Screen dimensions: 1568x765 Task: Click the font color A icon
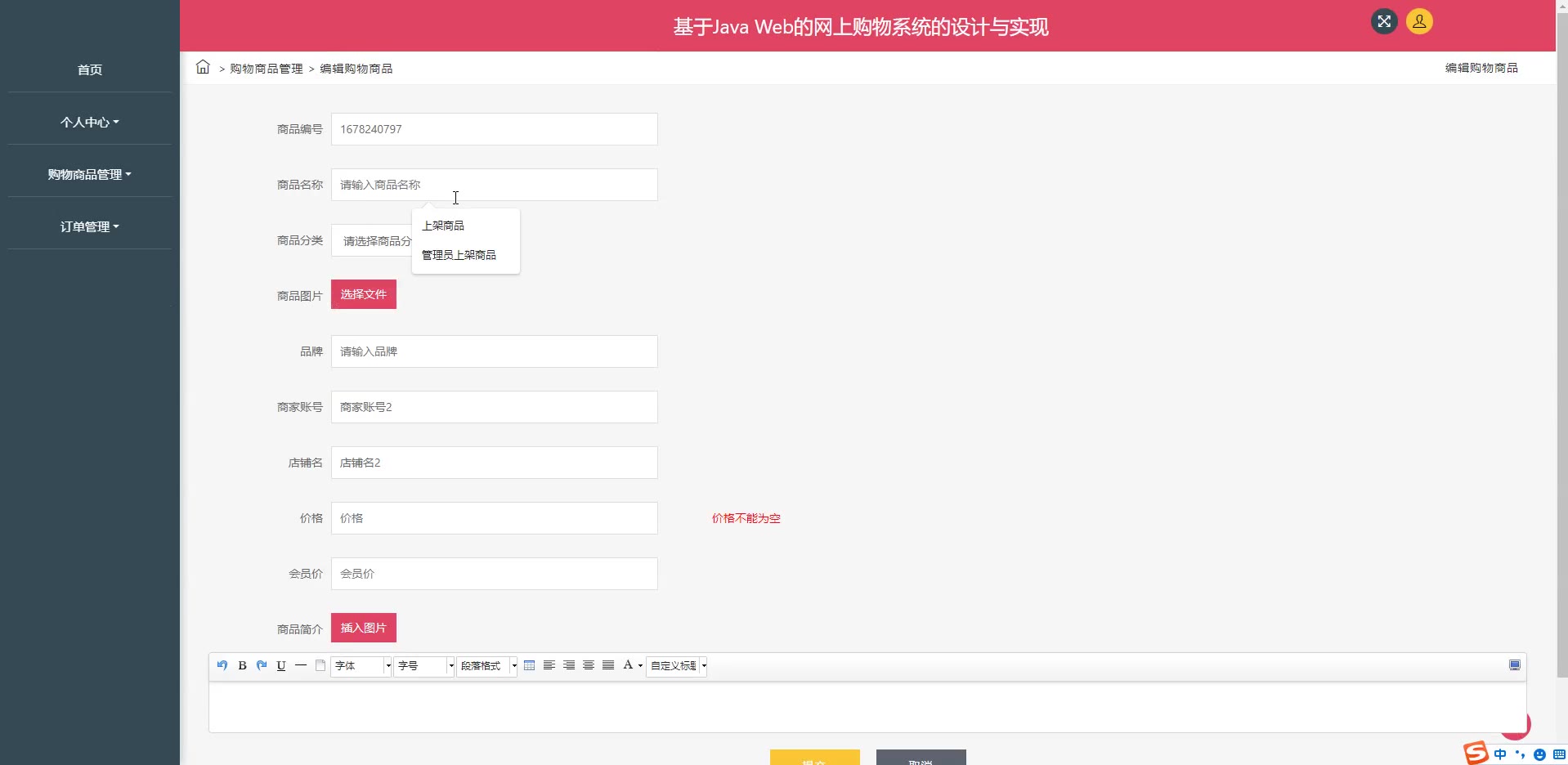(628, 665)
